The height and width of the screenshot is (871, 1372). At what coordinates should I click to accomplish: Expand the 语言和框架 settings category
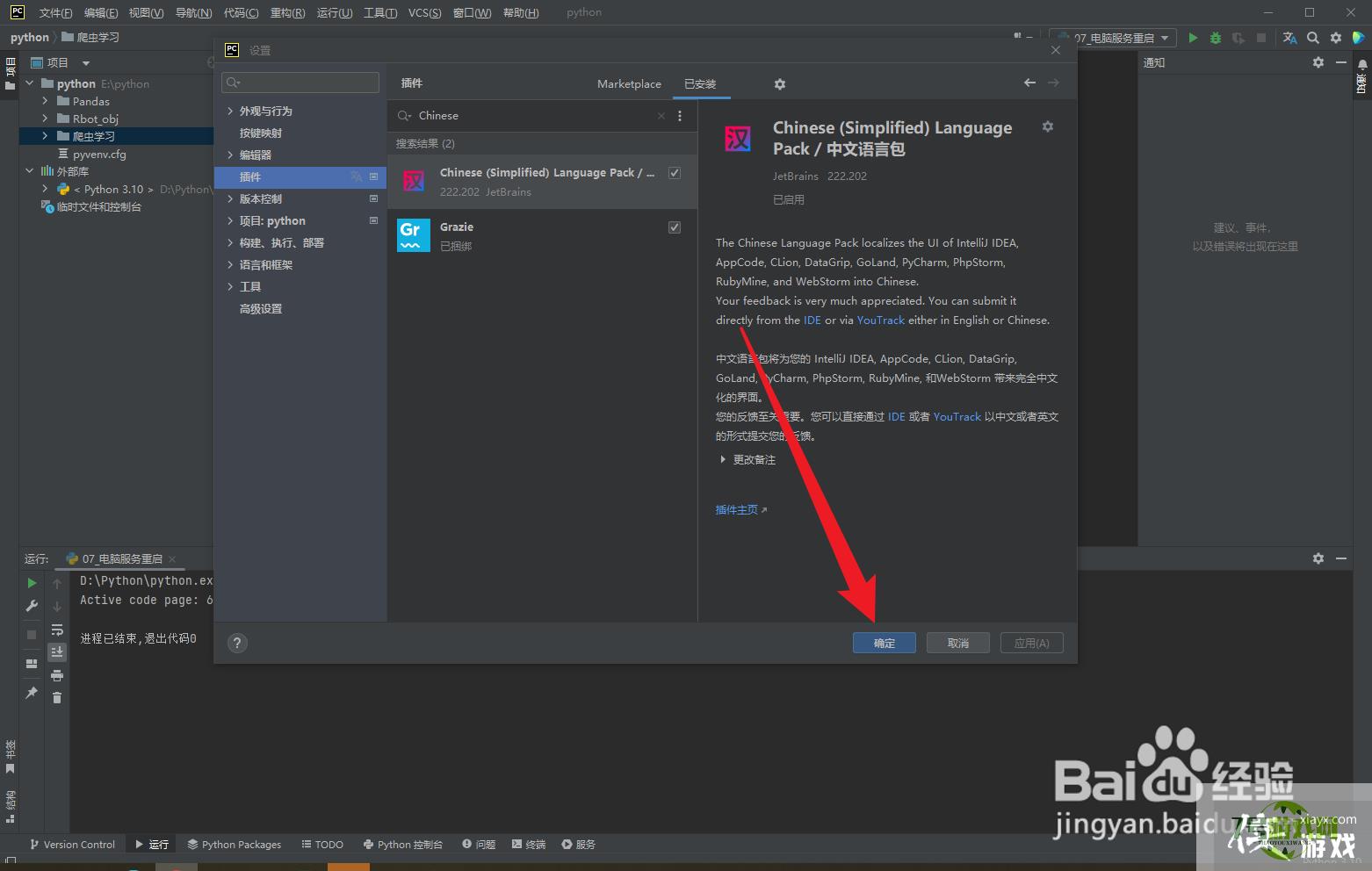[230, 264]
